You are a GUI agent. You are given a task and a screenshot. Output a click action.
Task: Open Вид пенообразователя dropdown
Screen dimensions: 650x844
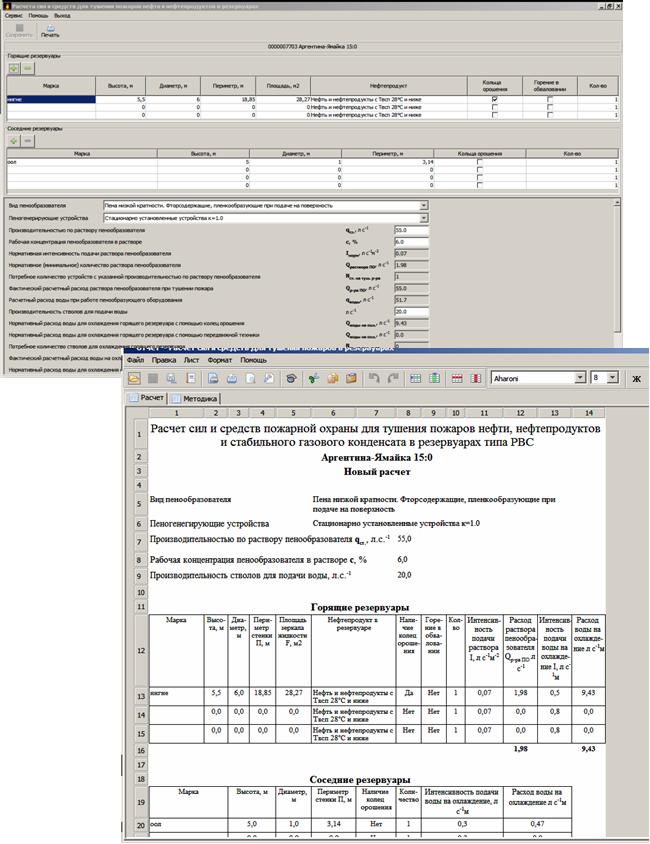(424, 204)
